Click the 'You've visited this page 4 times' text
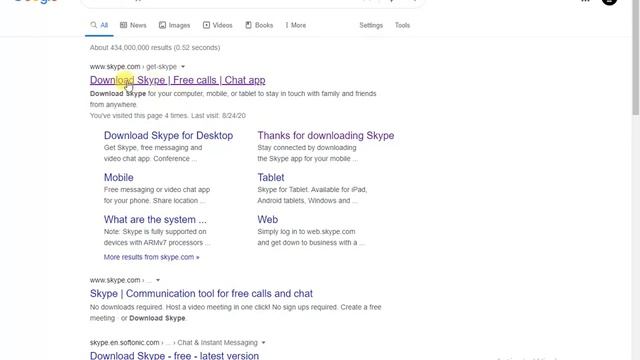This screenshot has width=640, height=360. coord(168,116)
